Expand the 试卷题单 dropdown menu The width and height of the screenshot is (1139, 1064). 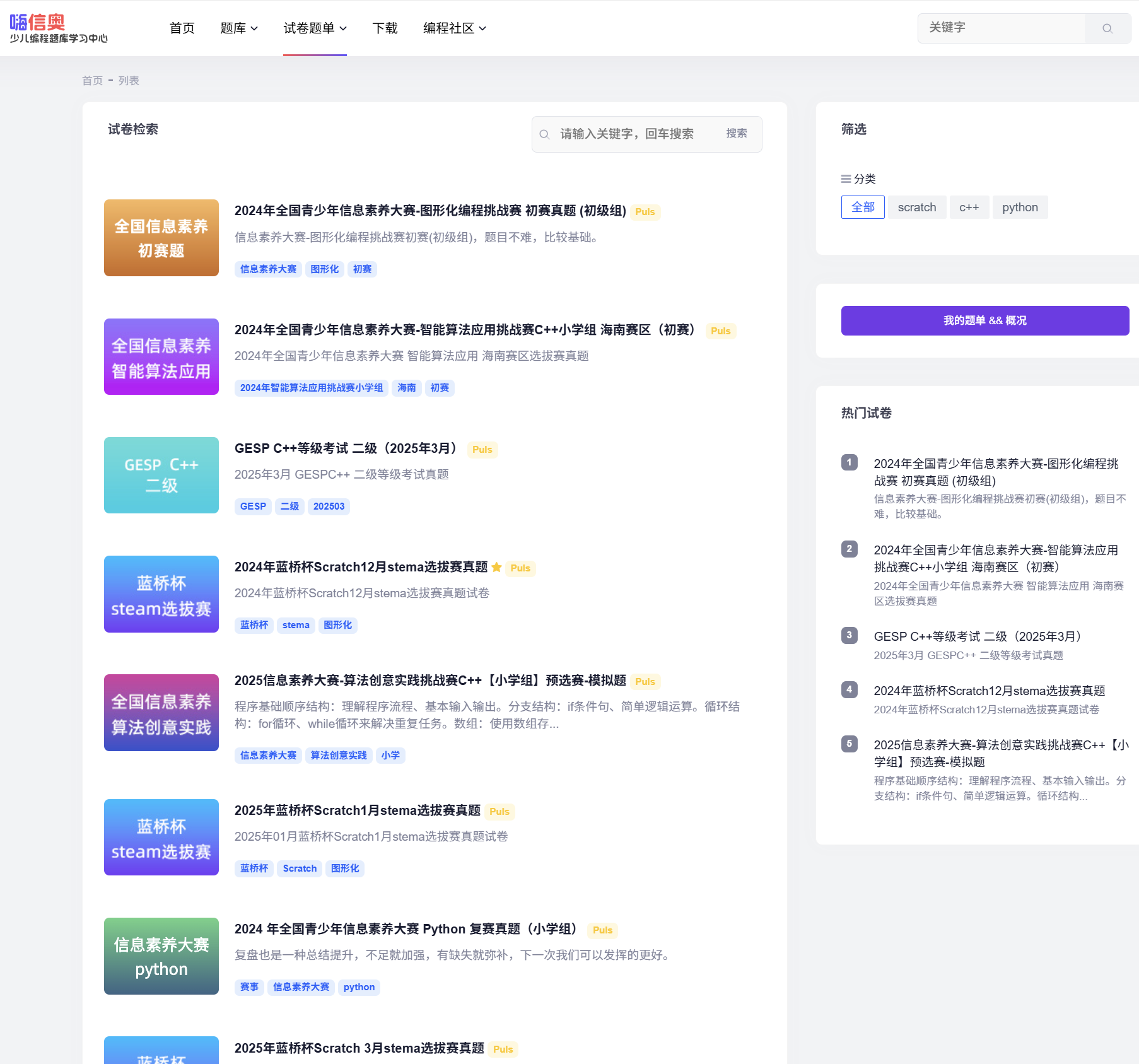click(x=315, y=28)
